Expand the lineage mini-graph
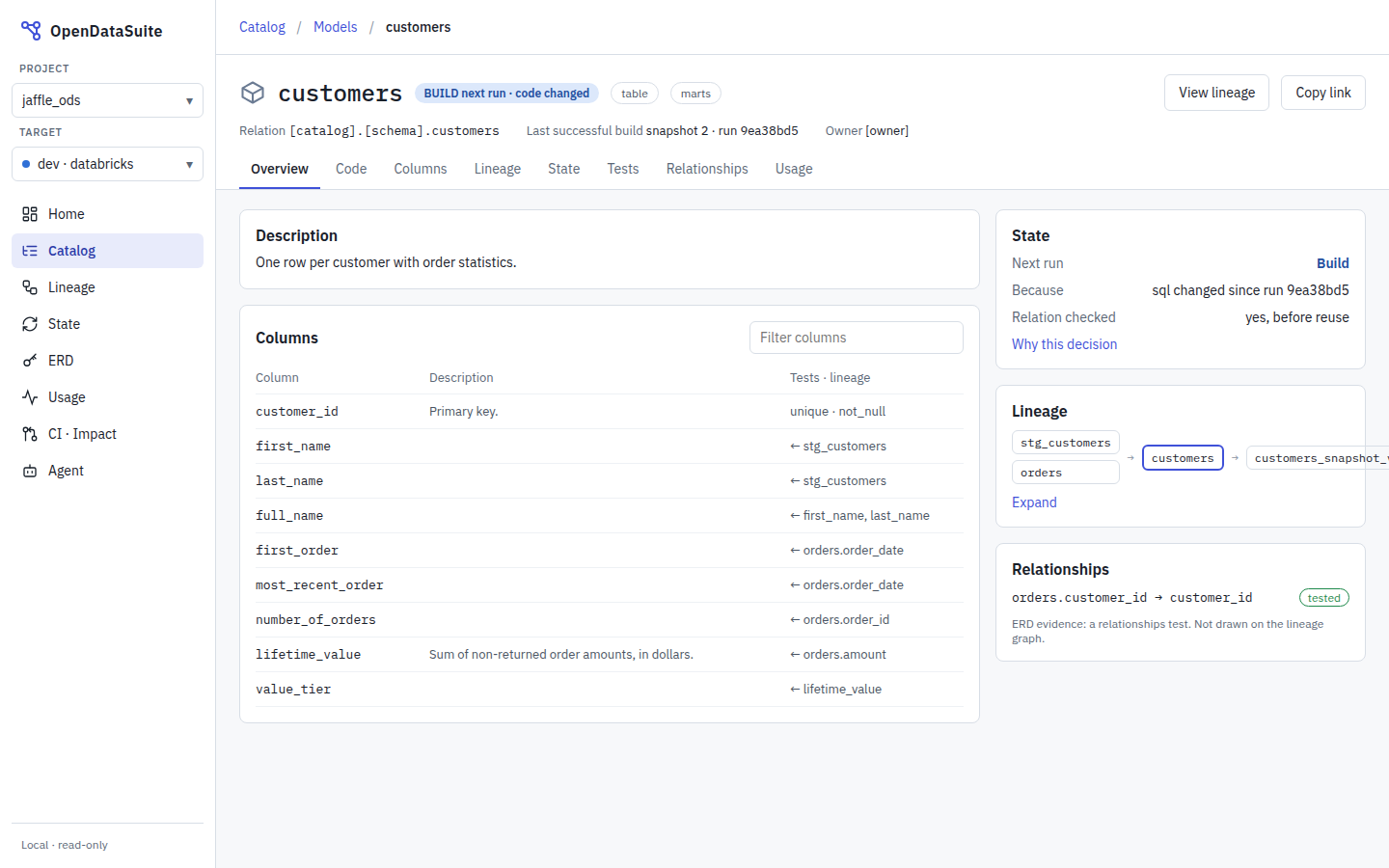Image resolution: width=1389 pixels, height=868 pixels. pyautogui.click(x=1034, y=502)
